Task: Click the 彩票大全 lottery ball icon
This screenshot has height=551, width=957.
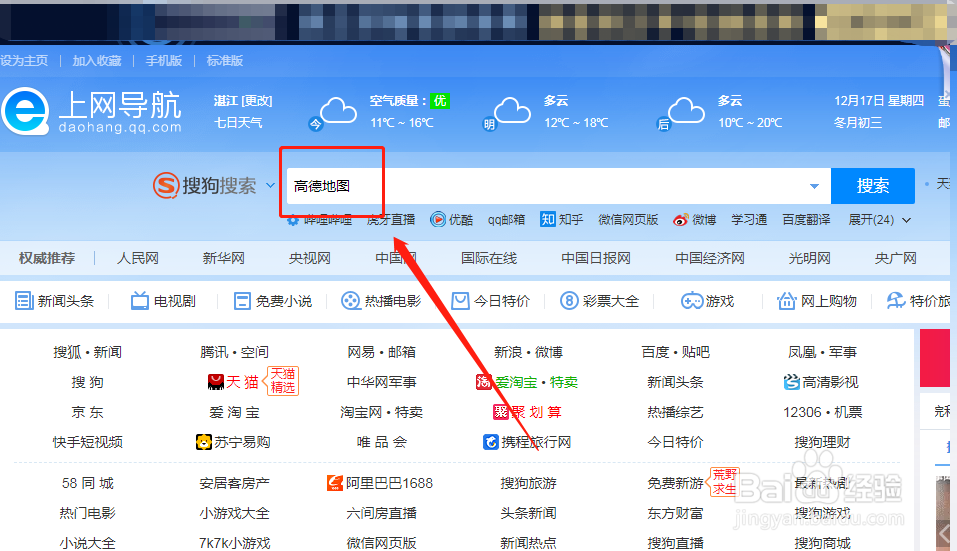Action: pos(569,301)
